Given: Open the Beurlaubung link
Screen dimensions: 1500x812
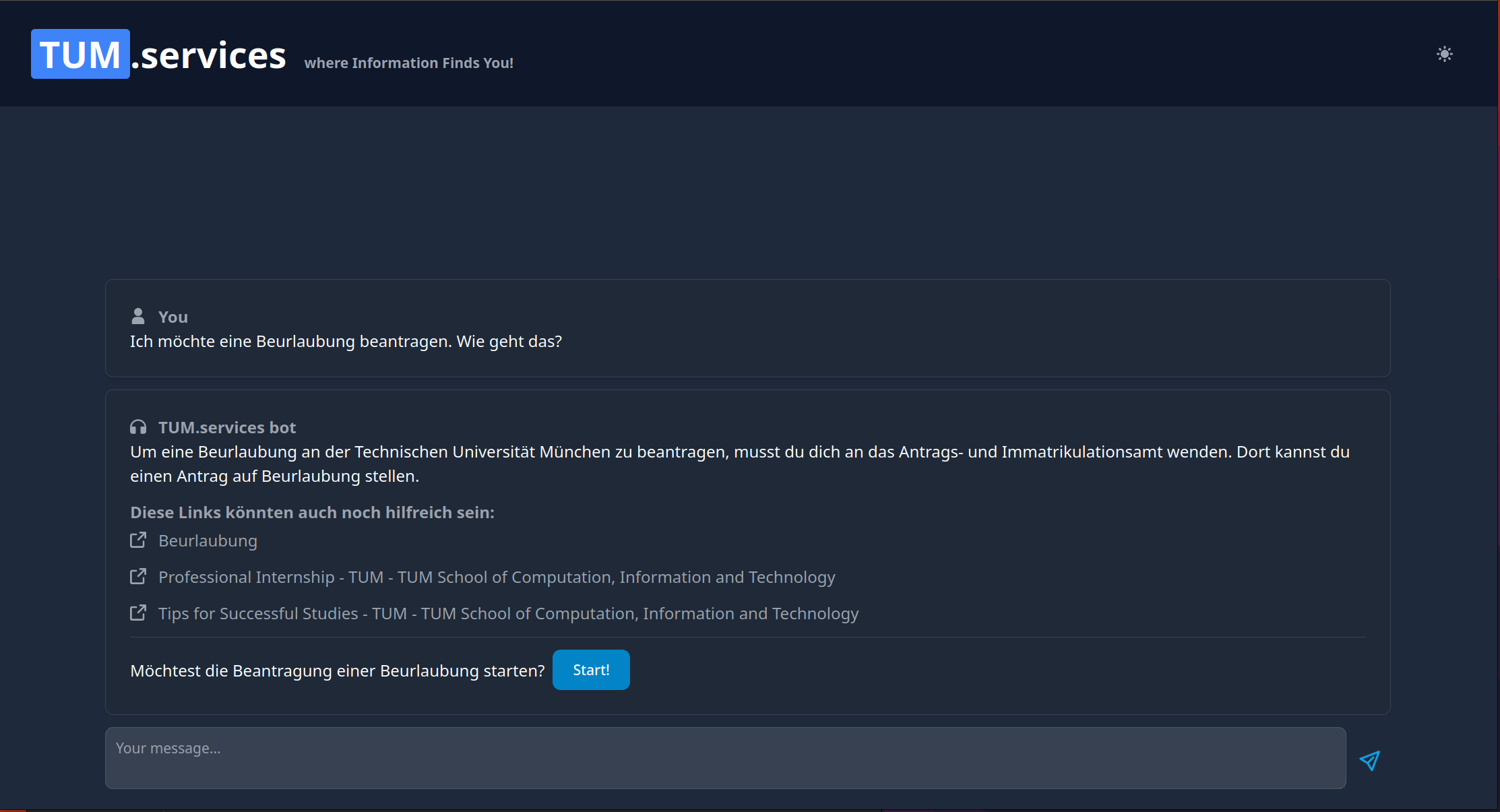Looking at the screenshot, I should 208,541.
